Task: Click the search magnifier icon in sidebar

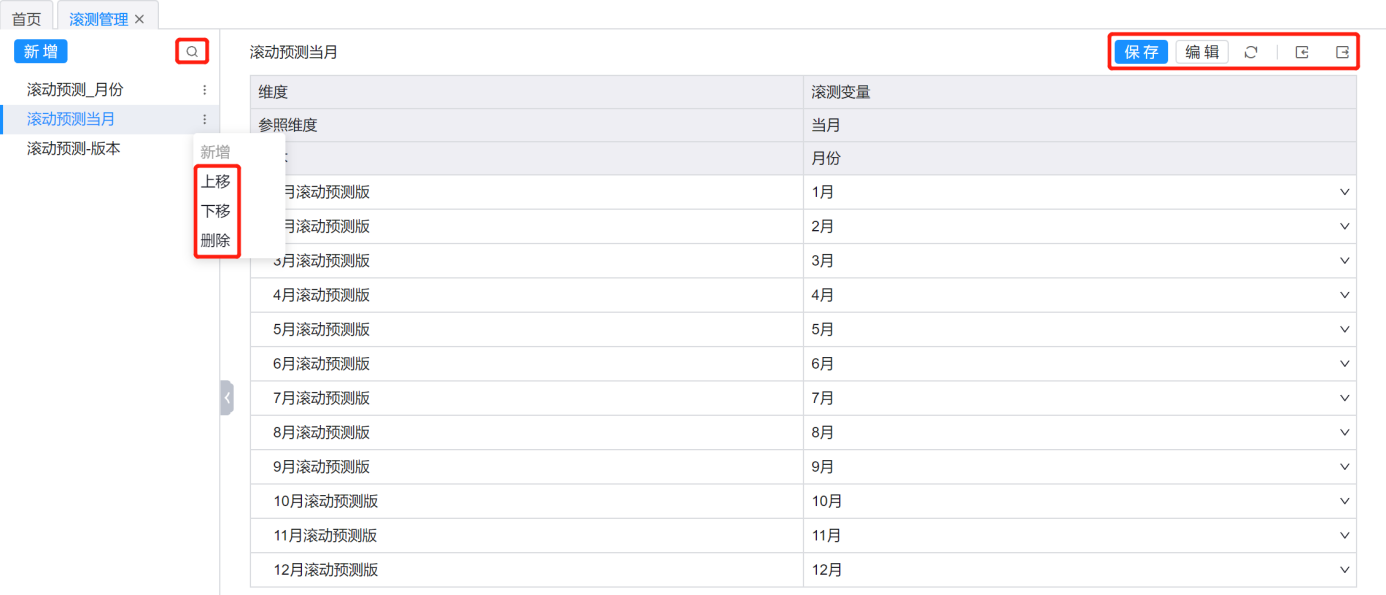Action: pos(192,51)
